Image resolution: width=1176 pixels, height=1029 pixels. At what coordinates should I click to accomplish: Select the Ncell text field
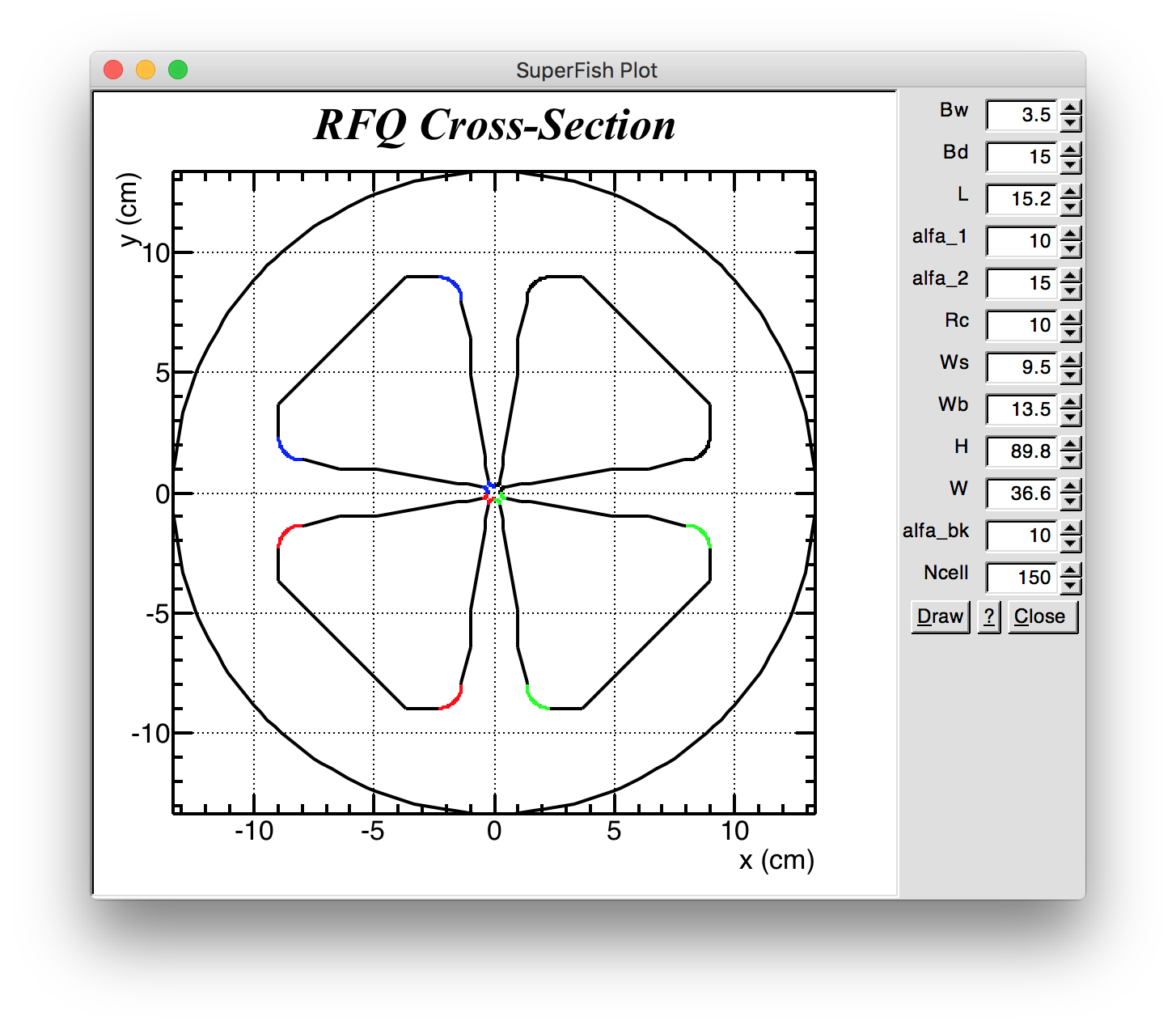pyautogui.click(x=1021, y=578)
